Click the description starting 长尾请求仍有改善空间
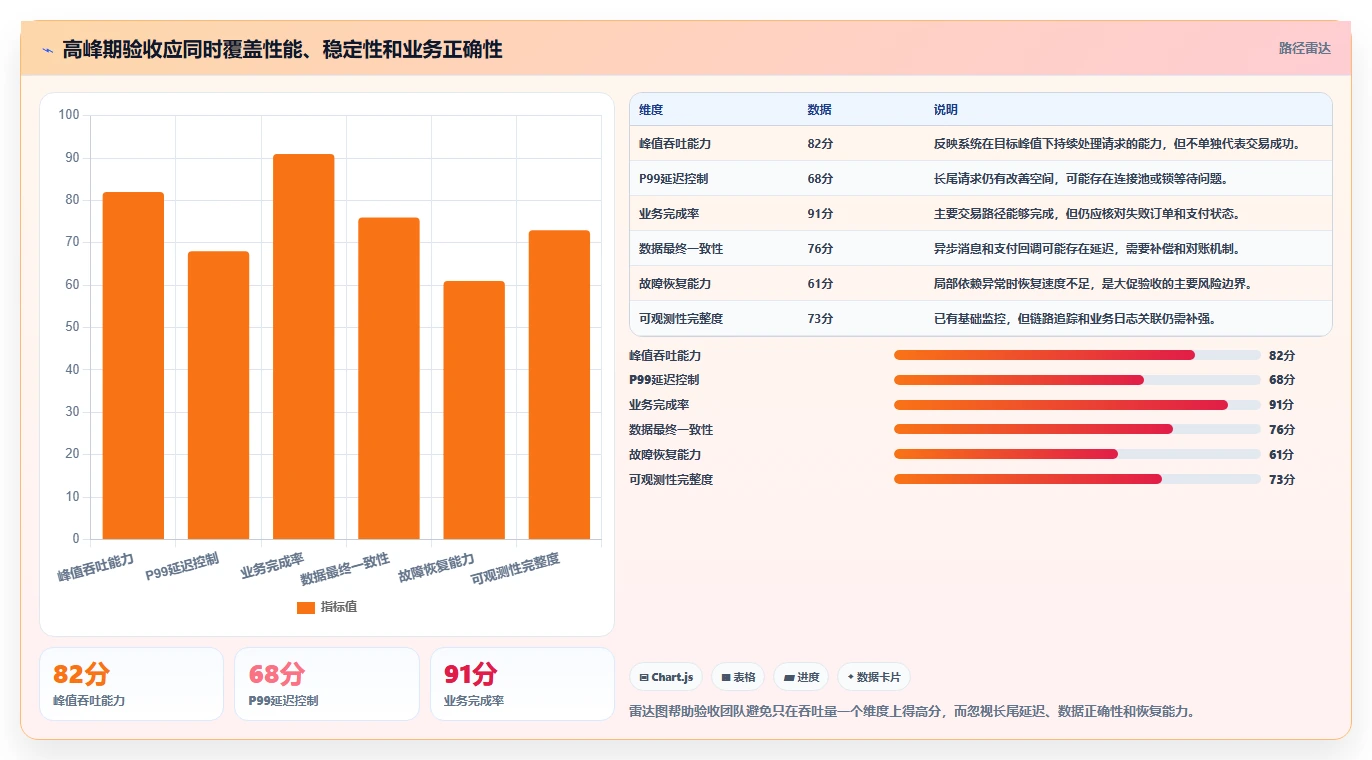 click(1081, 179)
